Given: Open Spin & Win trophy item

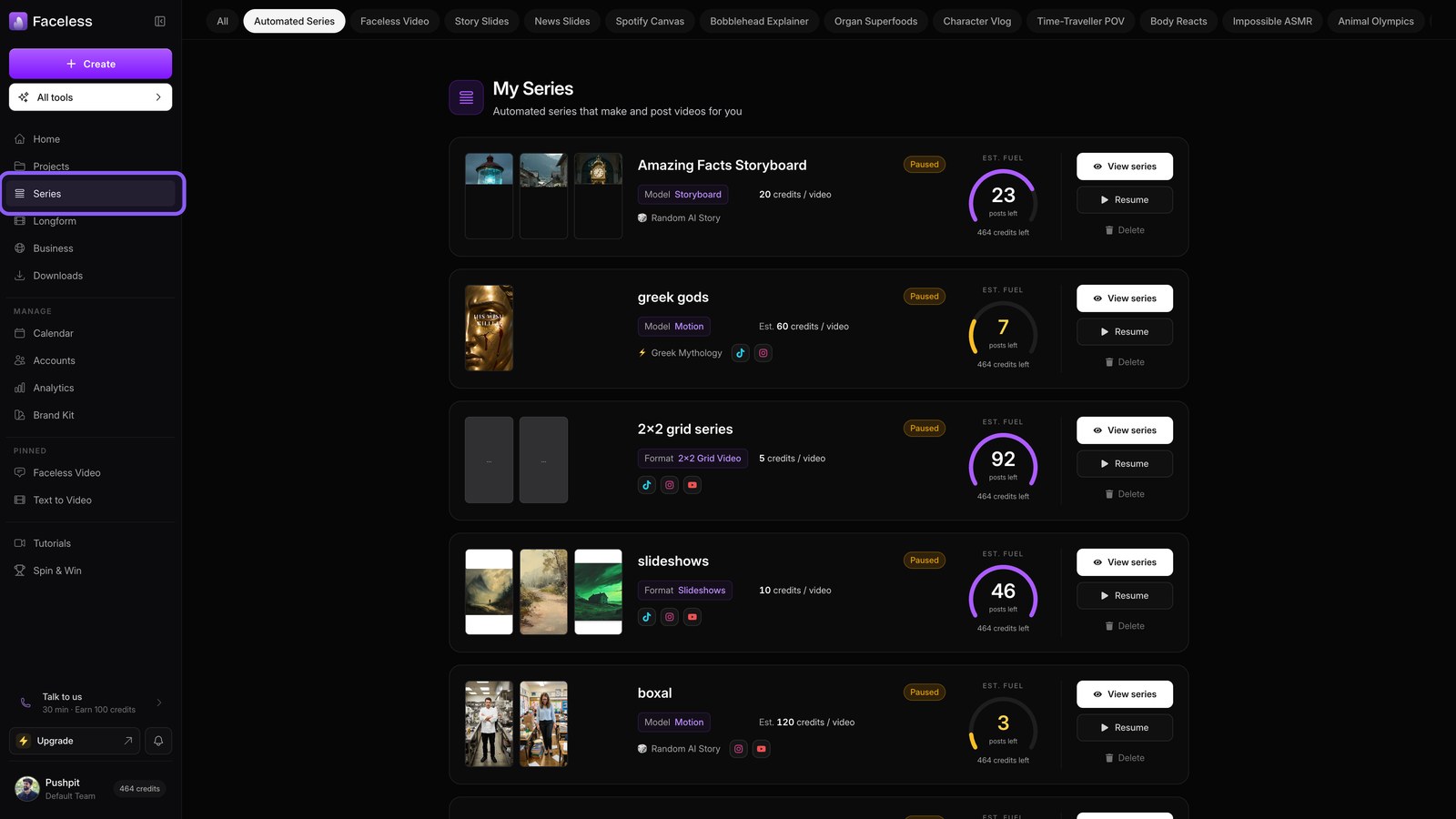Looking at the screenshot, I should pos(91,571).
